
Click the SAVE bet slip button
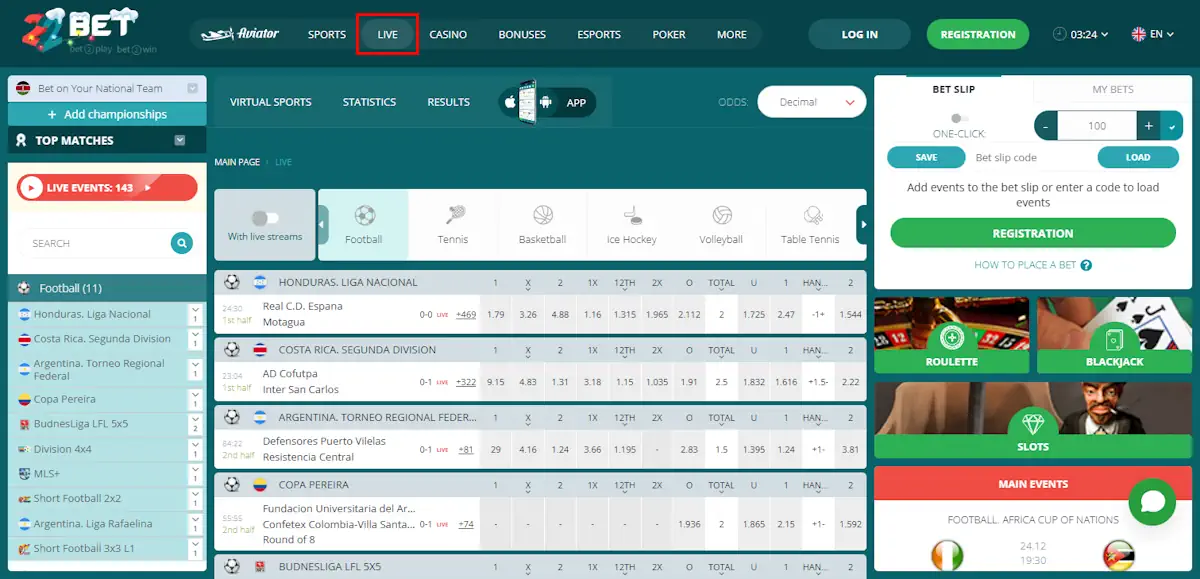coord(926,157)
